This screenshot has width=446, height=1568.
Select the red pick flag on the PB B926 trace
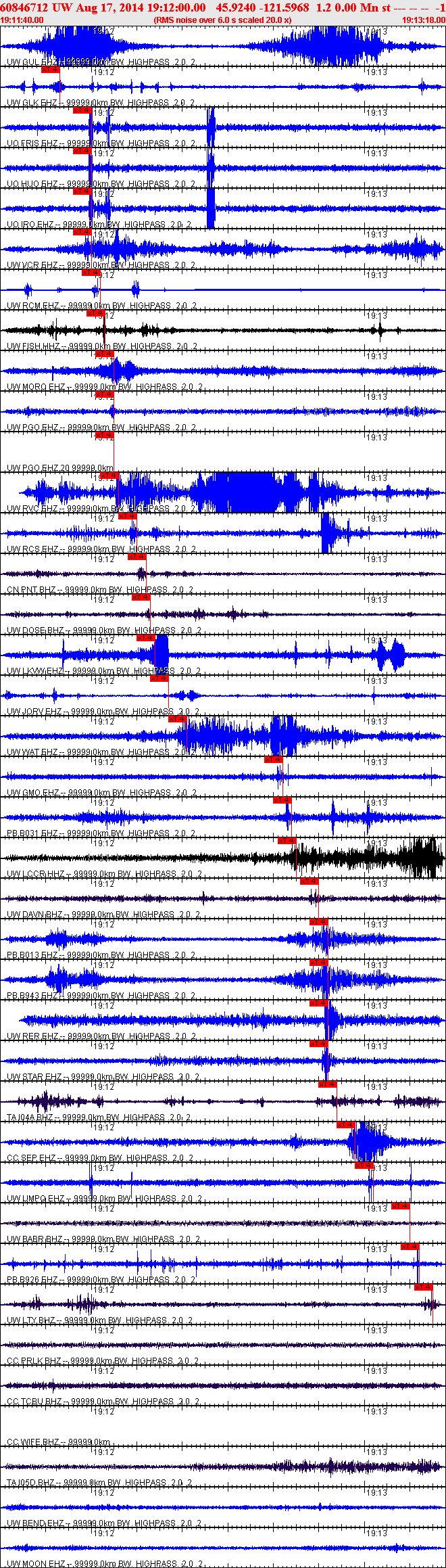pyautogui.click(x=410, y=1247)
